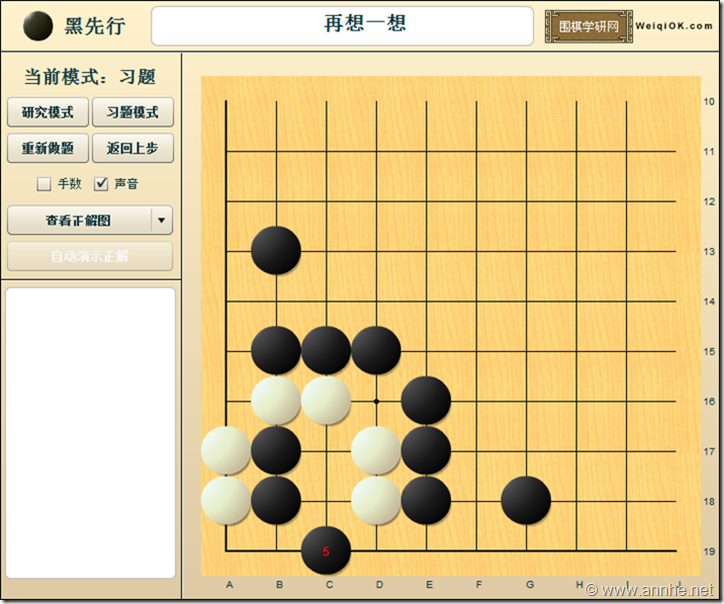Enable the 手数 move-number checkbox
Screen dimensions: 724x604
click(x=44, y=184)
